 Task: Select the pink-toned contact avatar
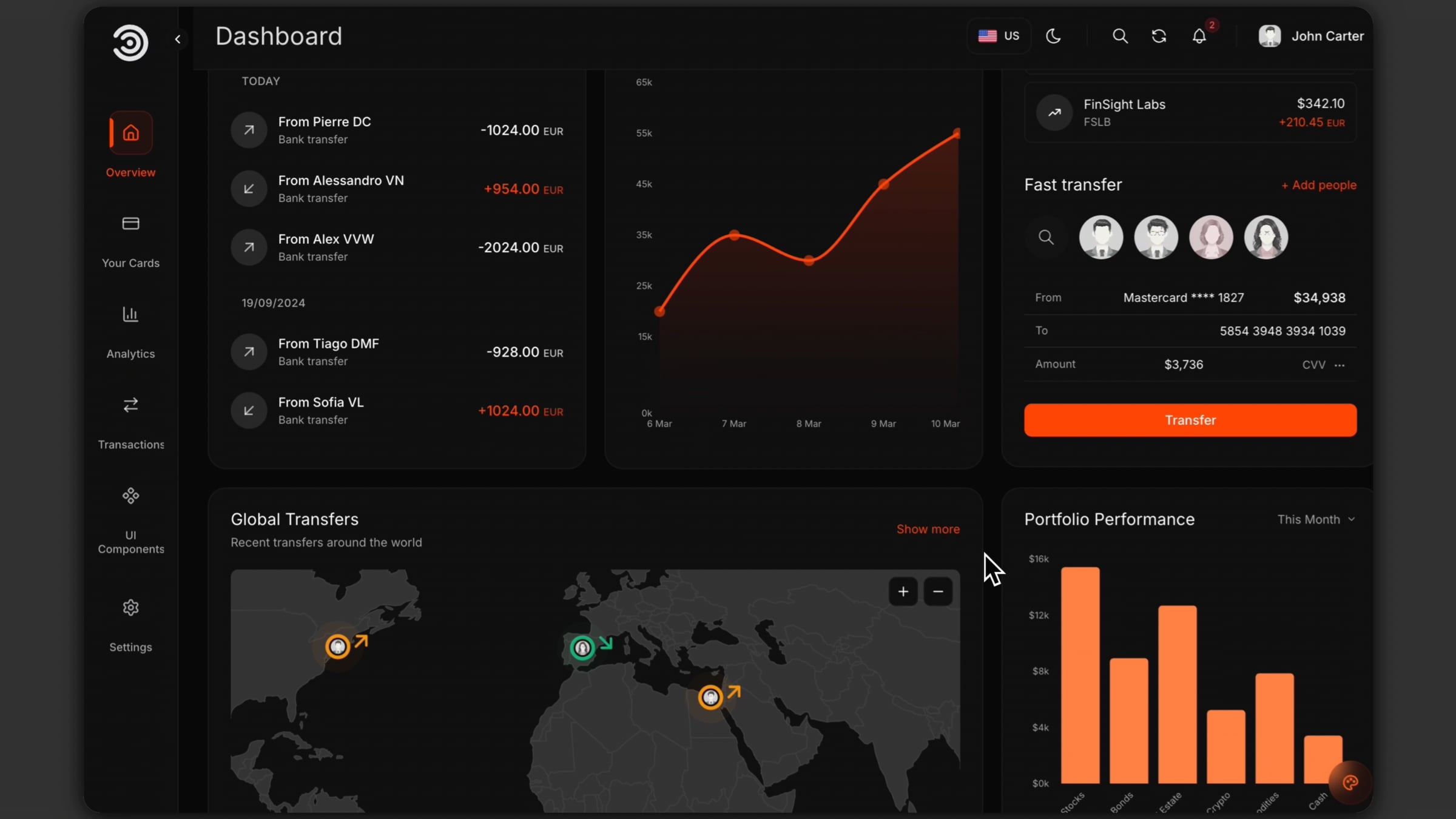[1211, 237]
